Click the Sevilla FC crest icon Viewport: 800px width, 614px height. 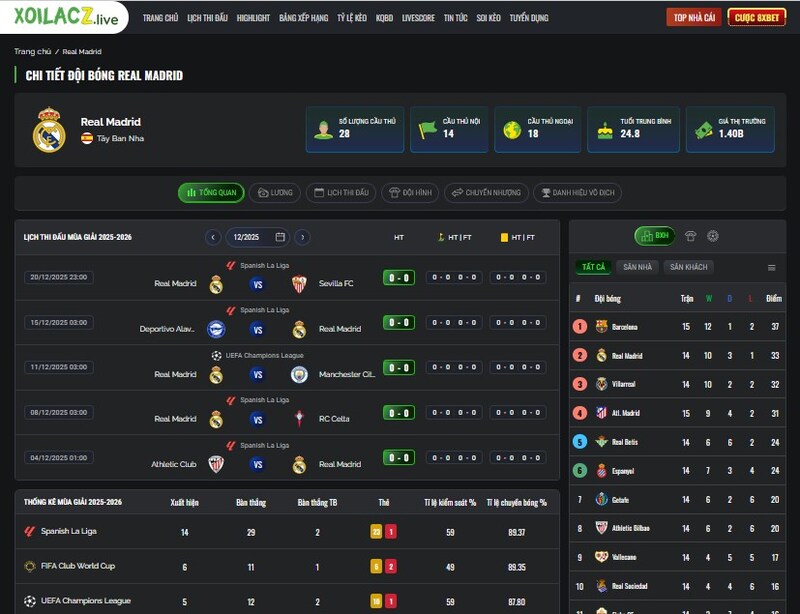299,284
